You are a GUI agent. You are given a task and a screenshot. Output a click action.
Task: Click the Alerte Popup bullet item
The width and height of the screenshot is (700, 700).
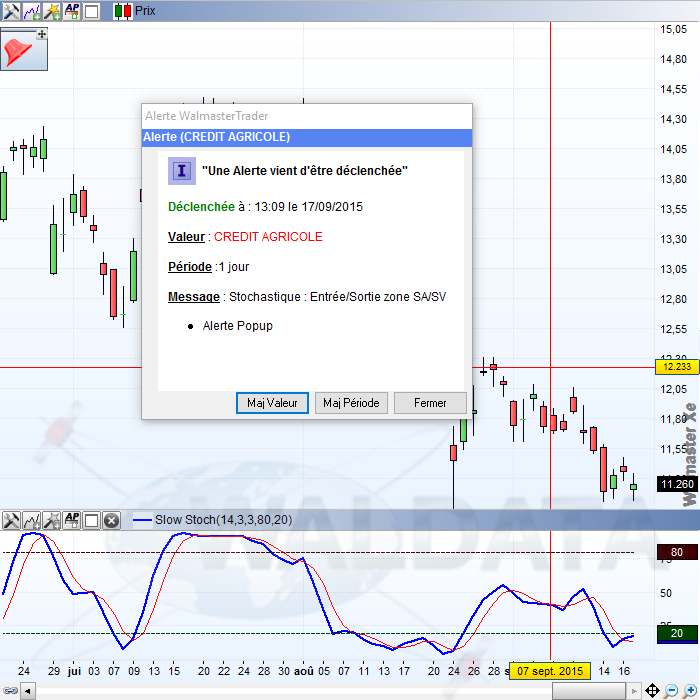tap(238, 326)
